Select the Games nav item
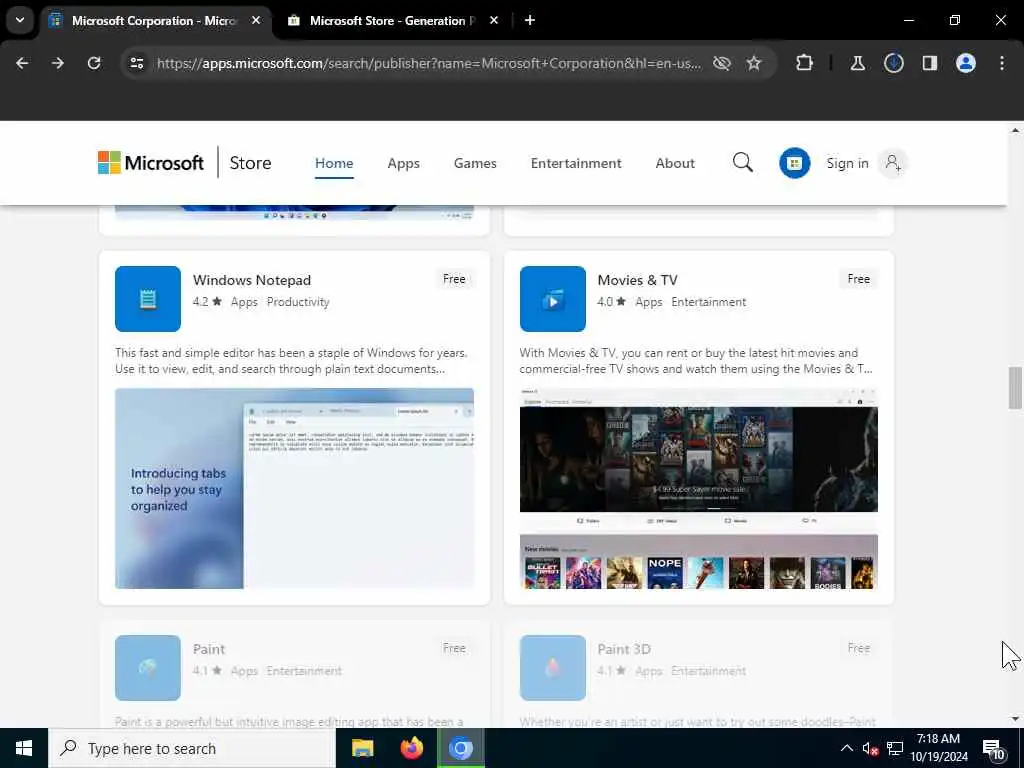The width and height of the screenshot is (1024, 768). click(475, 163)
